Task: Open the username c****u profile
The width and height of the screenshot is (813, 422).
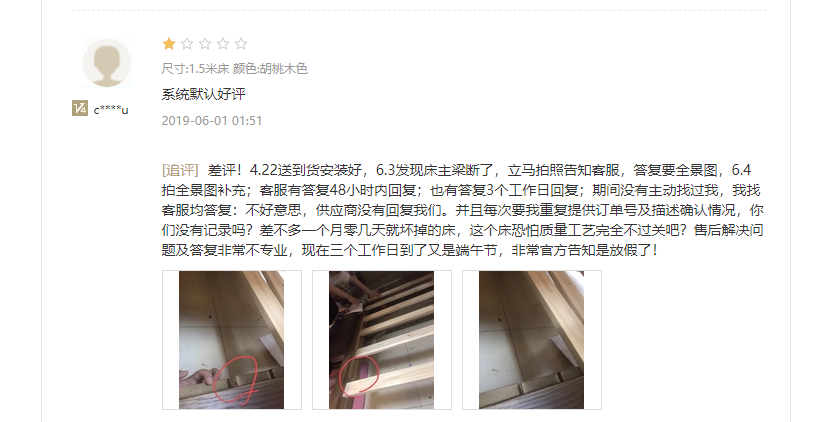Action: (x=111, y=109)
